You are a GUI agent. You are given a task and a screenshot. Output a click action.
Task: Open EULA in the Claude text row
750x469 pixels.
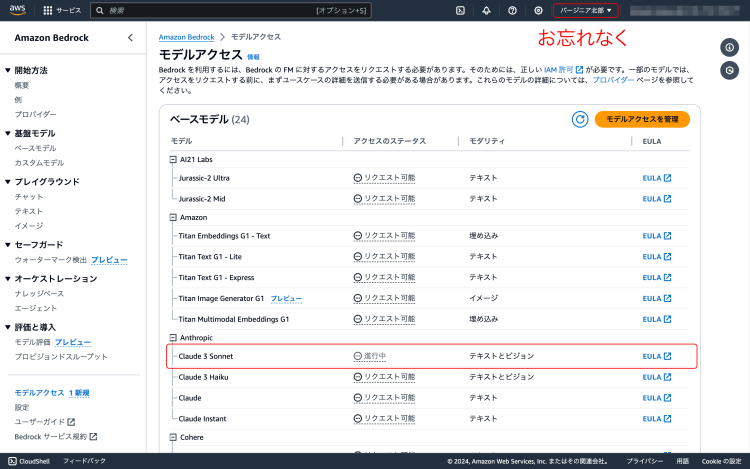click(657, 398)
